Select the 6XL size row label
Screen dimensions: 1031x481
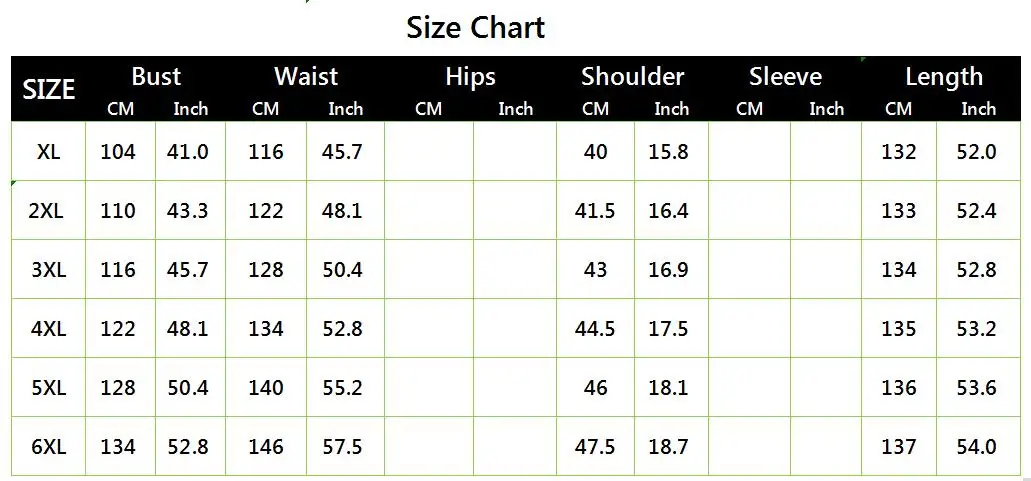click(49, 447)
